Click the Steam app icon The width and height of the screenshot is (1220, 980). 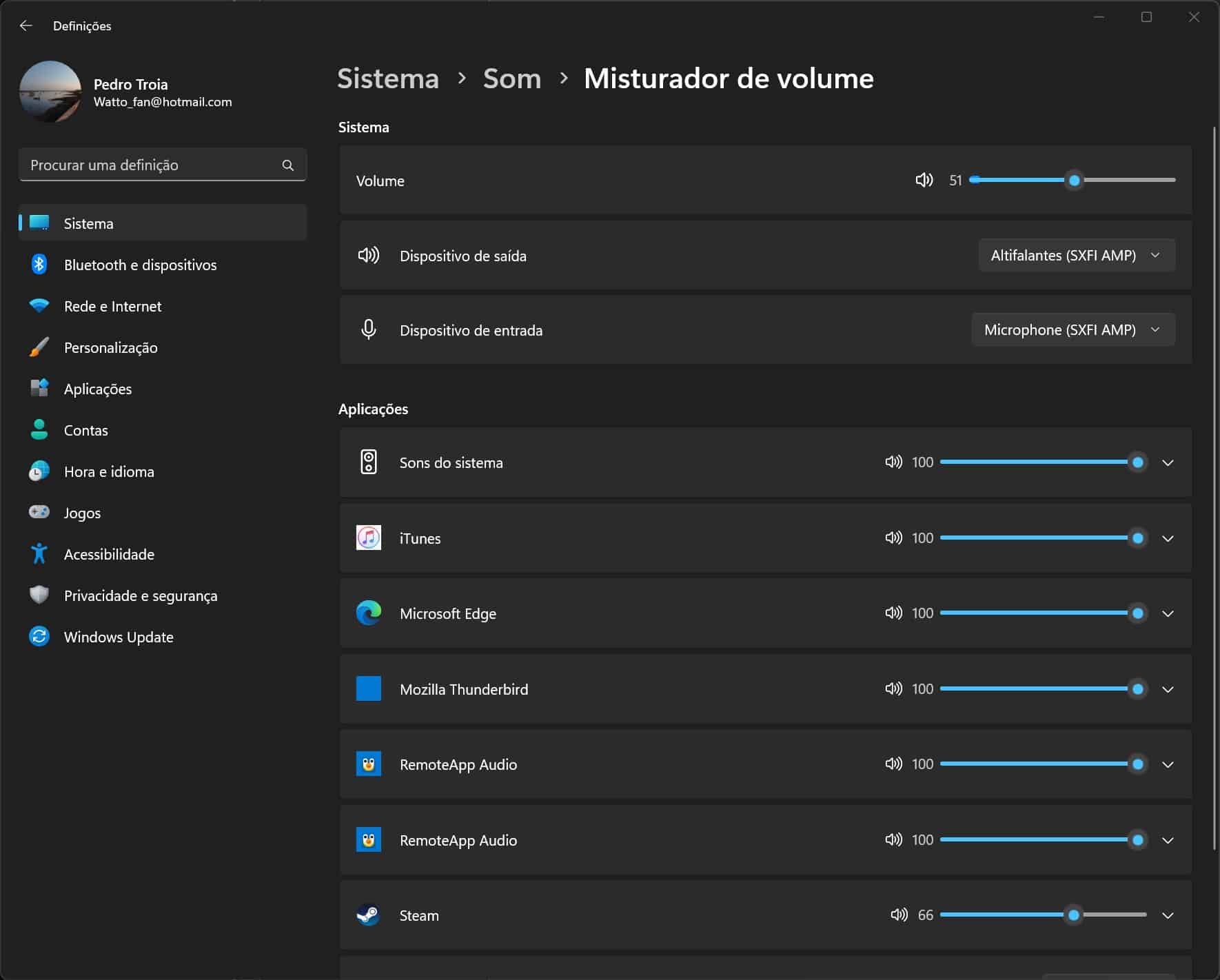(368, 915)
